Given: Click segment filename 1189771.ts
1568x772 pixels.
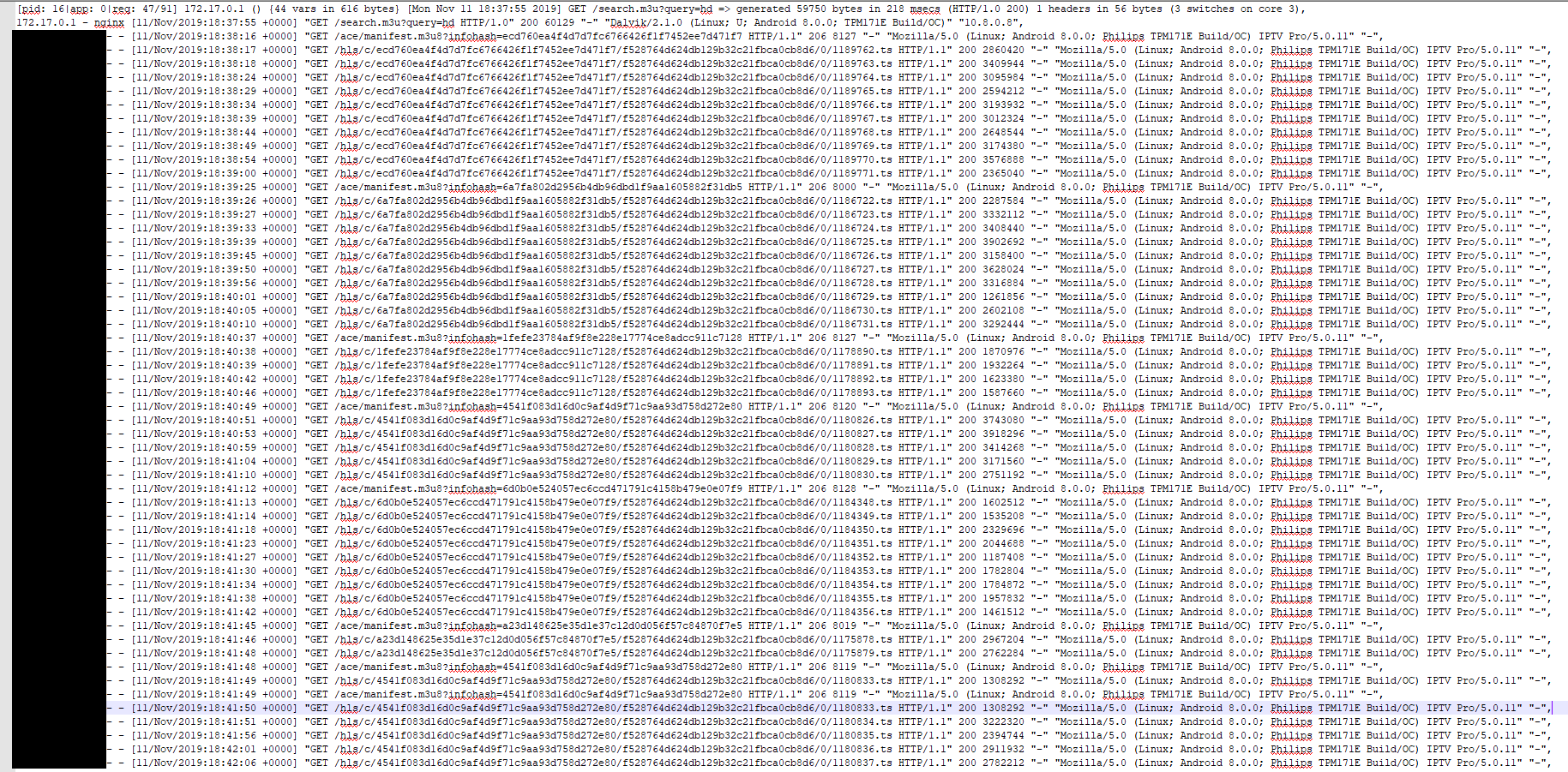Looking at the screenshot, I should click(x=862, y=173).
